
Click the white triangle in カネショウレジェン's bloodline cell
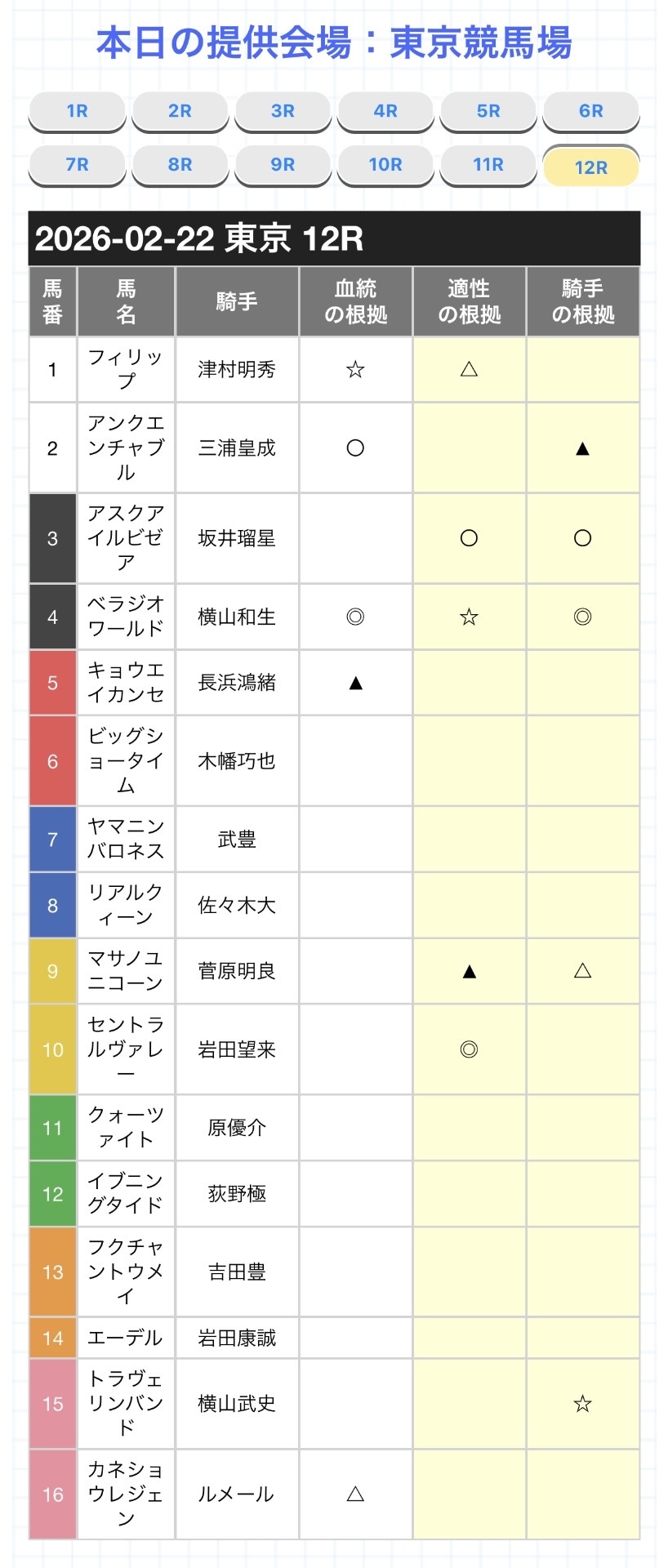click(355, 1494)
